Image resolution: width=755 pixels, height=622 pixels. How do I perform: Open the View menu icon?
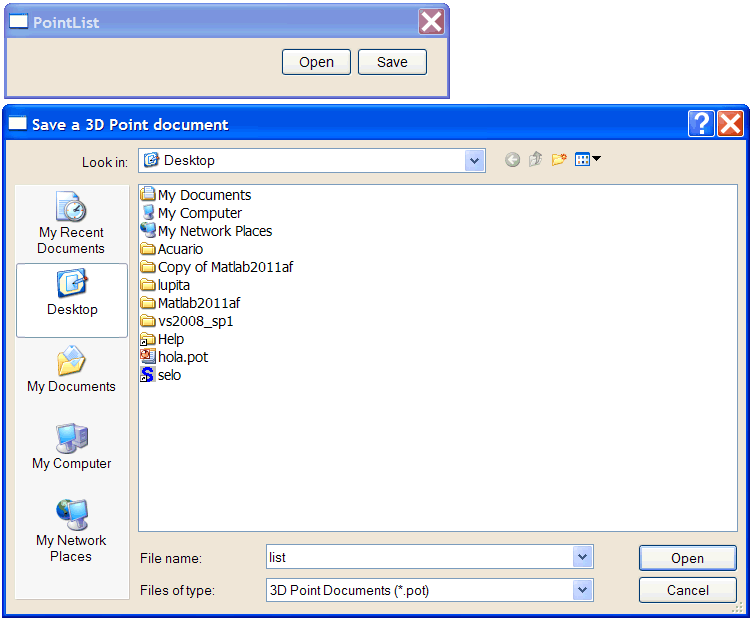pos(587,159)
